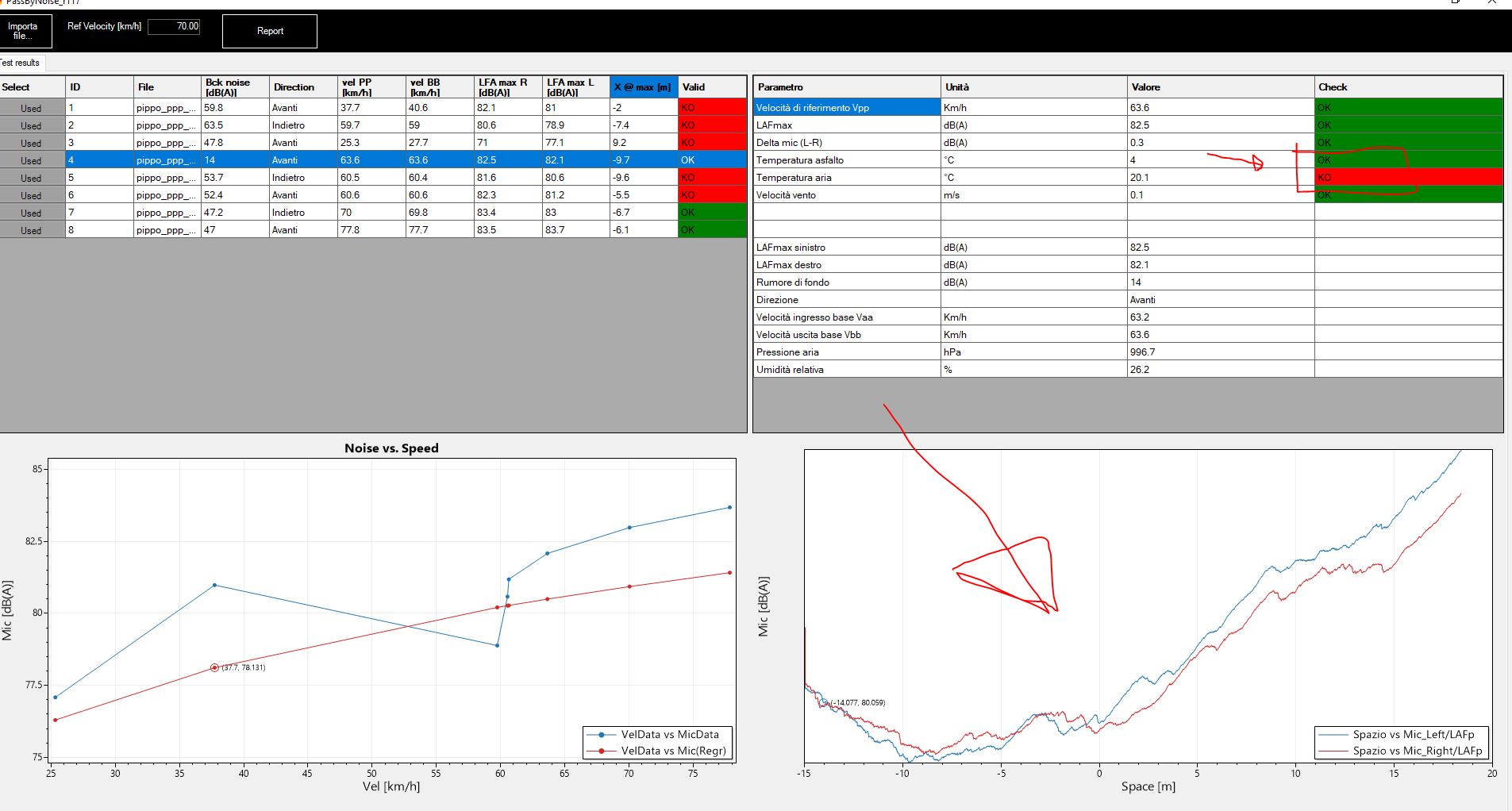The width and height of the screenshot is (1512, 811).
Task: Select the Velocità di riferimento Vpp row
Action: (x=845, y=108)
